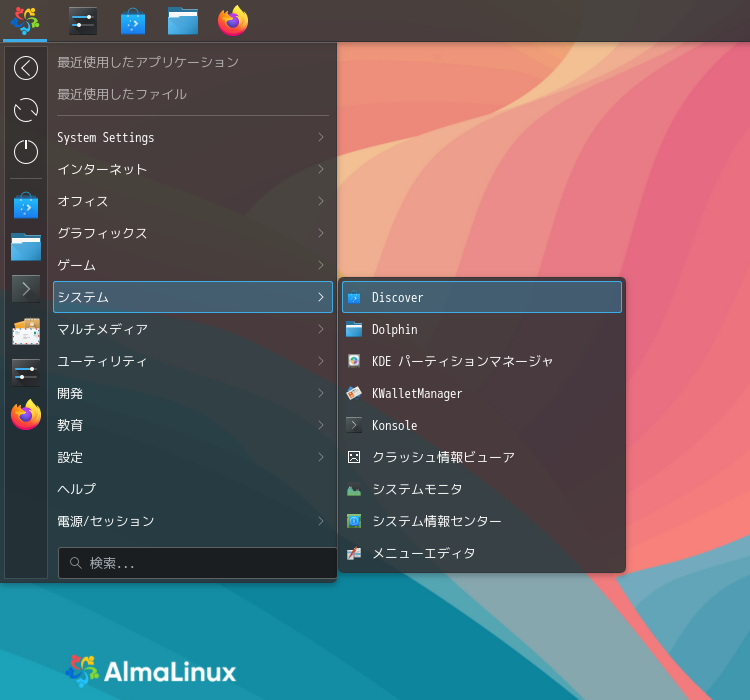Click the power off icon in sidebar
This screenshot has width=750, height=700.
click(x=26, y=152)
